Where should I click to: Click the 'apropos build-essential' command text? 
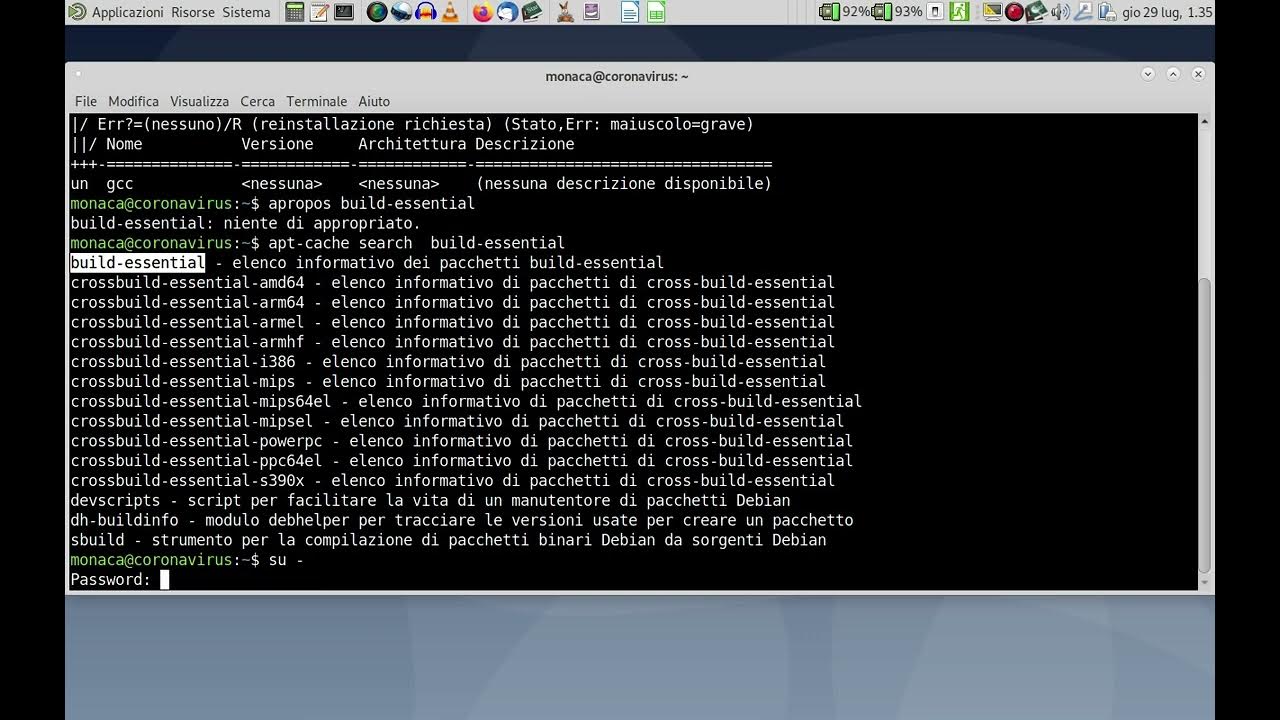(x=372, y=204)
